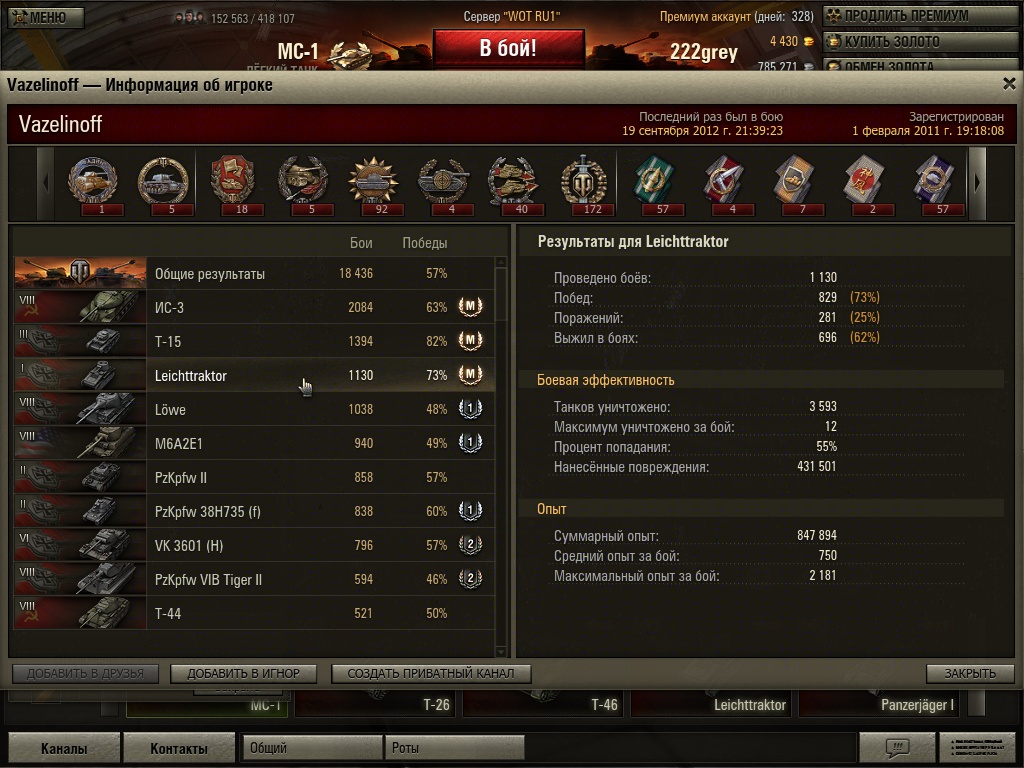Click the medal icon with count 92
The width and height of the screenshot is (1024, 768).
[x=373, y=180]
